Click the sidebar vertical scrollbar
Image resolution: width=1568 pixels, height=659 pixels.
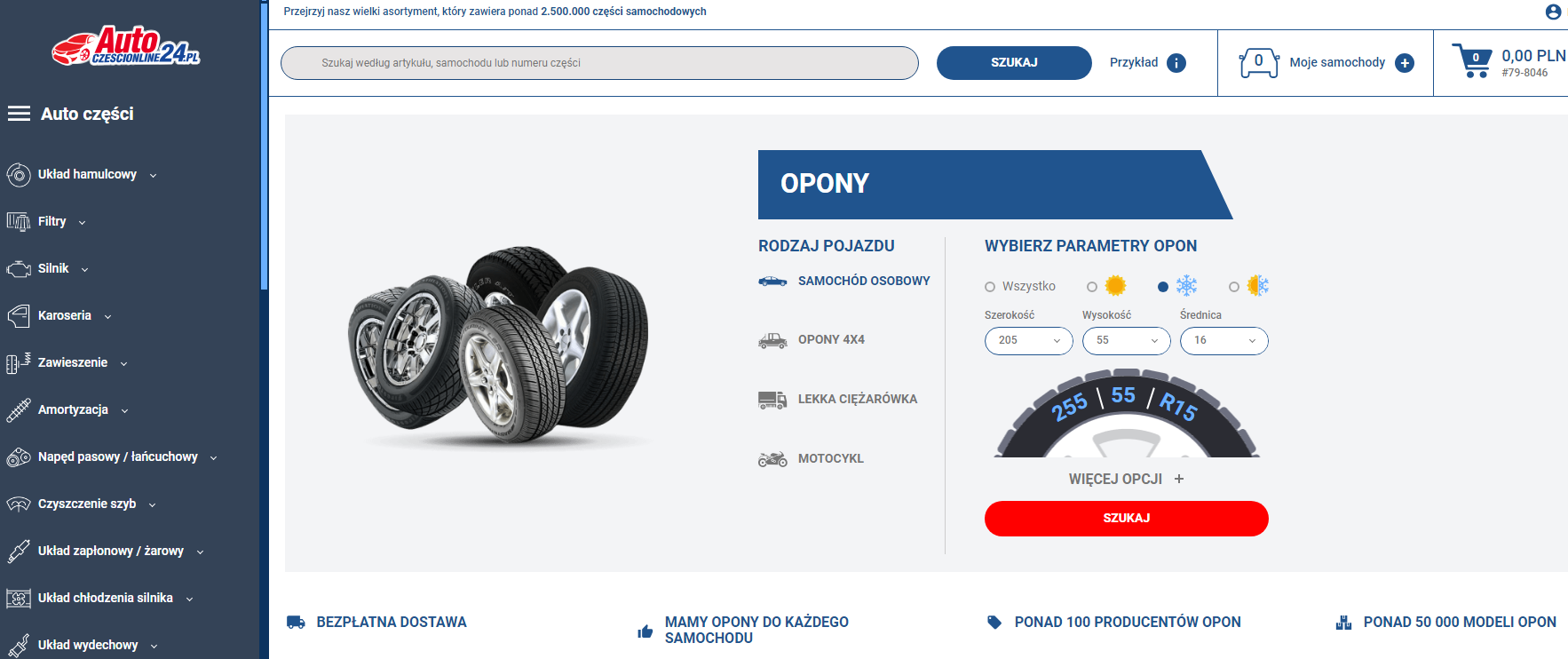tap(264, 147)
